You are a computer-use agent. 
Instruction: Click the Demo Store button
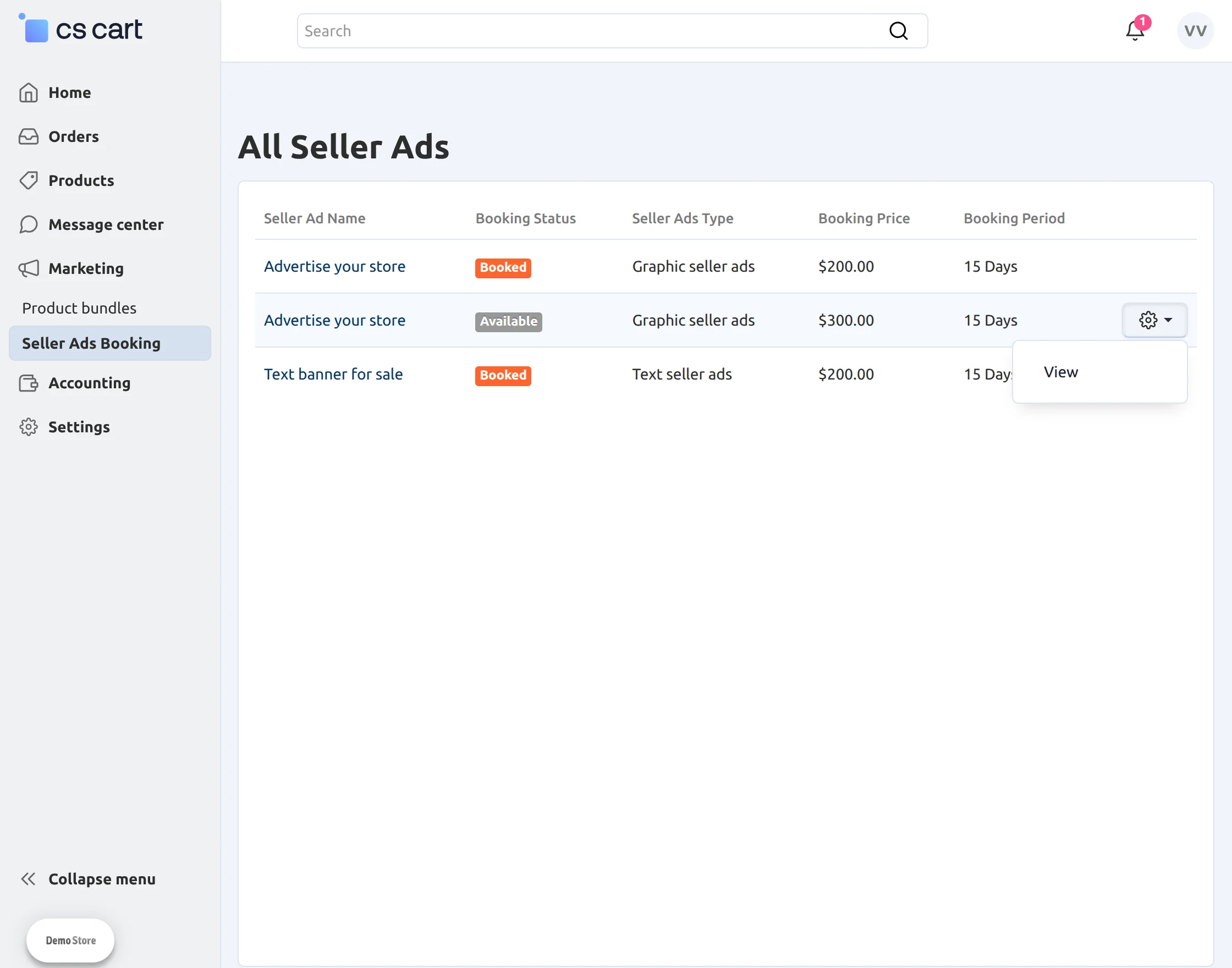coord(70,941)
